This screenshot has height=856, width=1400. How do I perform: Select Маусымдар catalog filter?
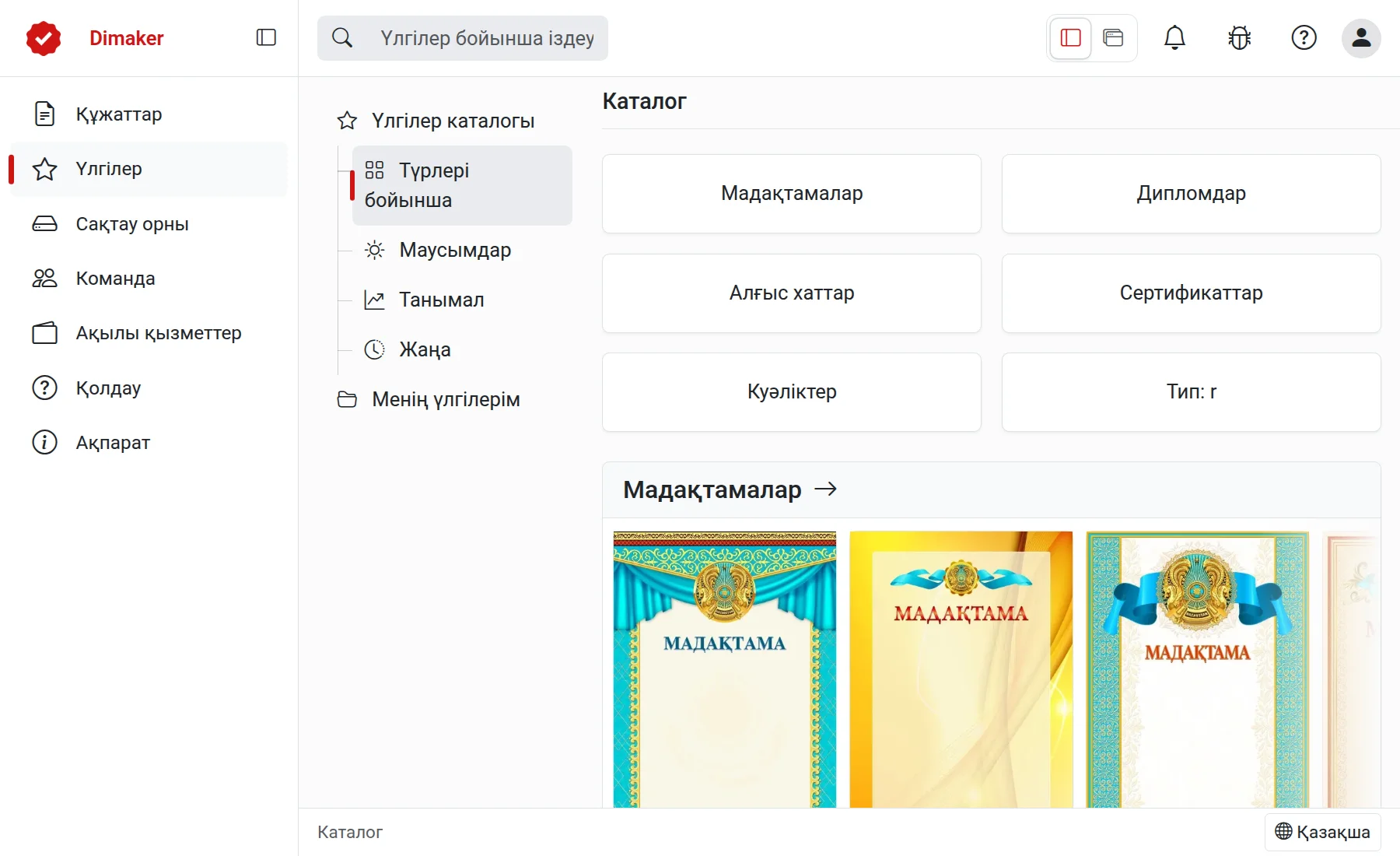click(462, 250)
